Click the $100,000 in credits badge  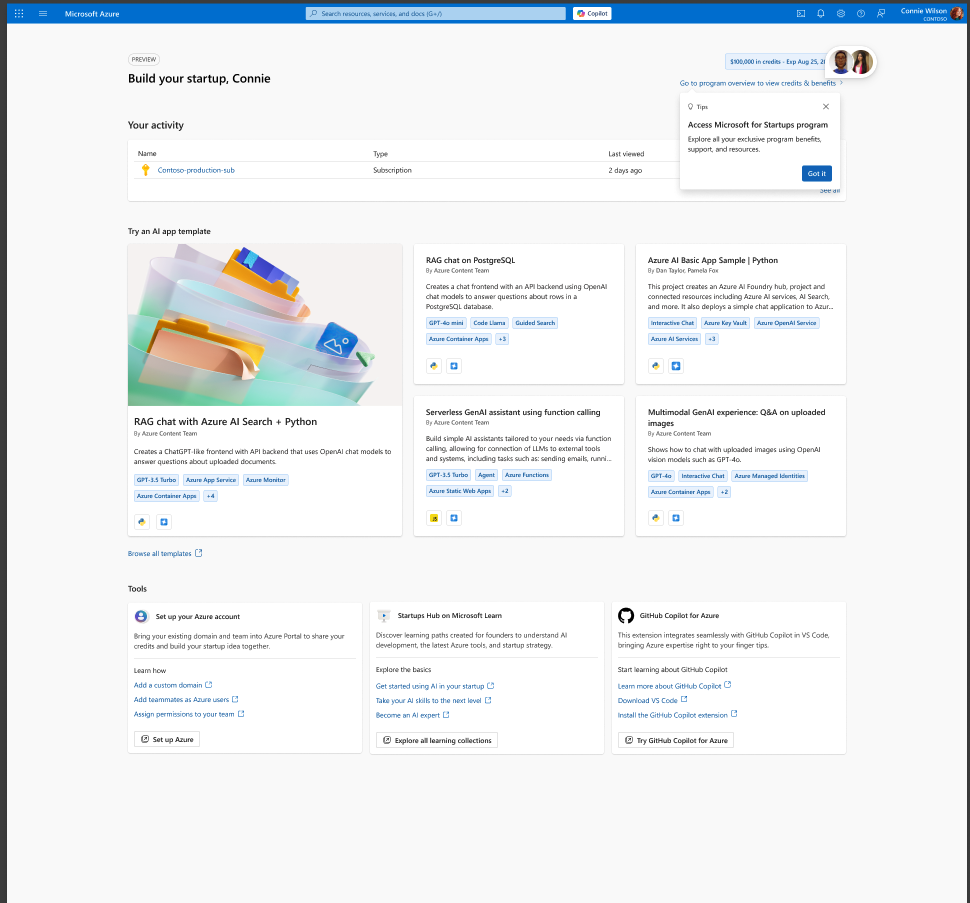(x=776, y=62)
